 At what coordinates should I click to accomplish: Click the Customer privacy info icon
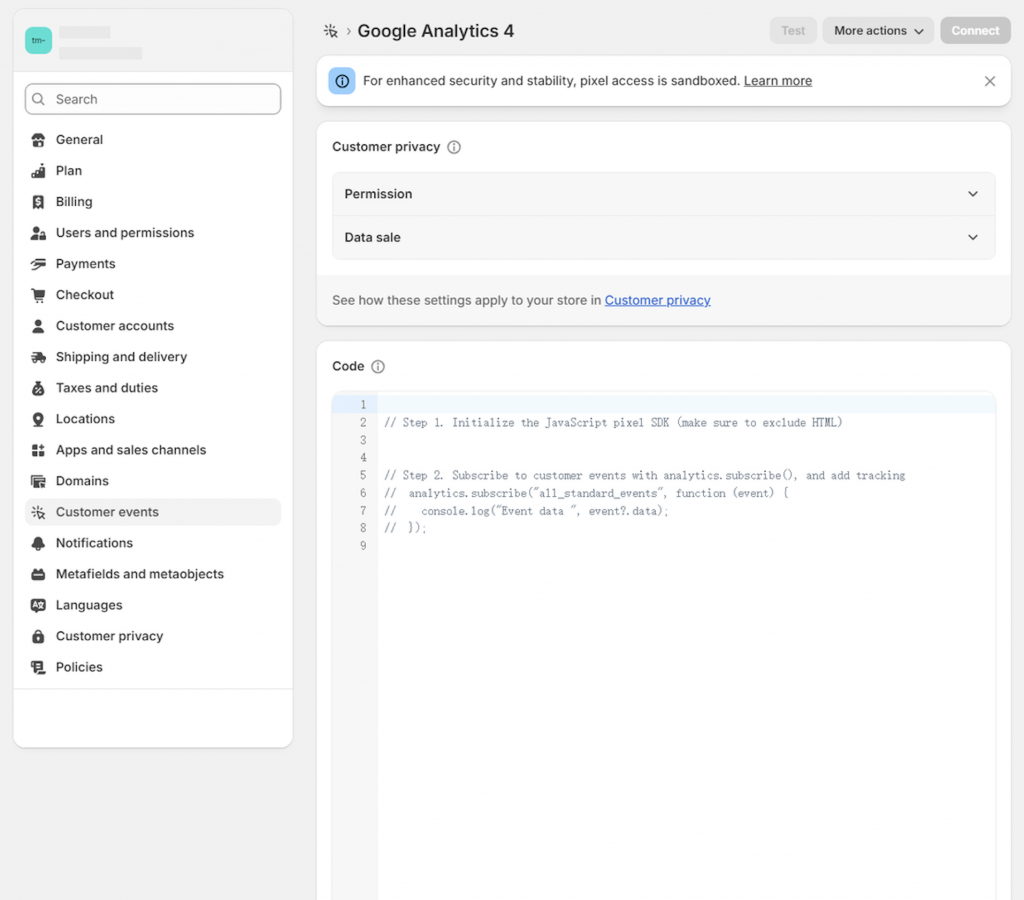[x=454, y=147]
